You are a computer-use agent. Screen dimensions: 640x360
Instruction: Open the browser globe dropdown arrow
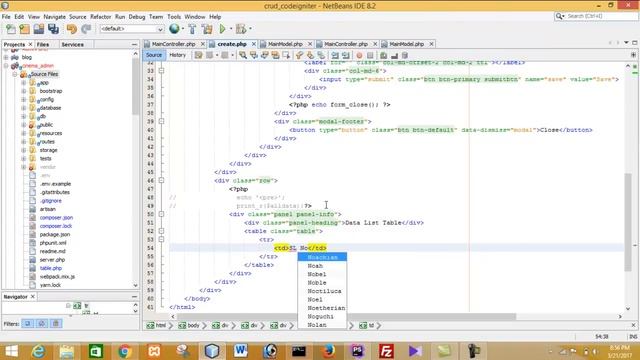tap(182, 29)
